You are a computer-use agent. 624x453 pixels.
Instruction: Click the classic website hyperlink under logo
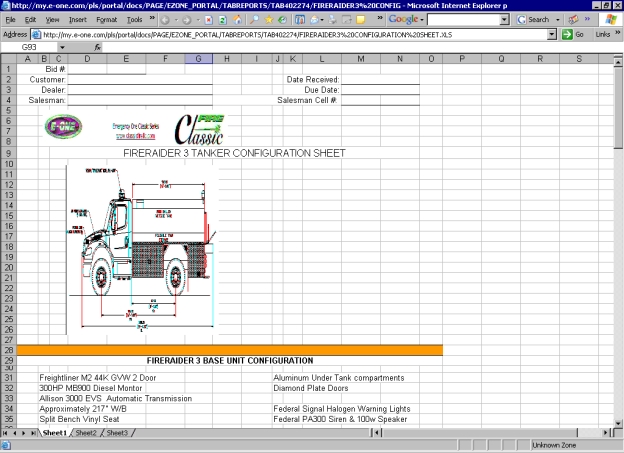point(135,136)
